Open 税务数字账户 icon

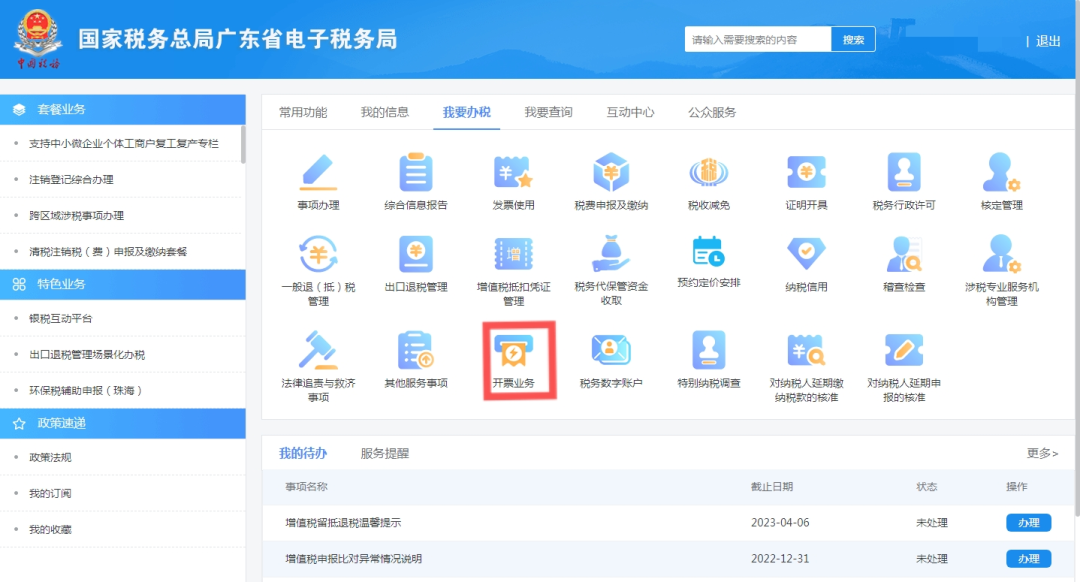click(x=611, y=350)
